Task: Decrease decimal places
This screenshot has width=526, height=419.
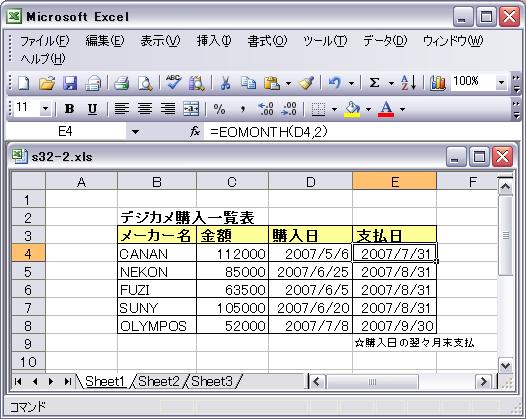Action: [289, 109]
